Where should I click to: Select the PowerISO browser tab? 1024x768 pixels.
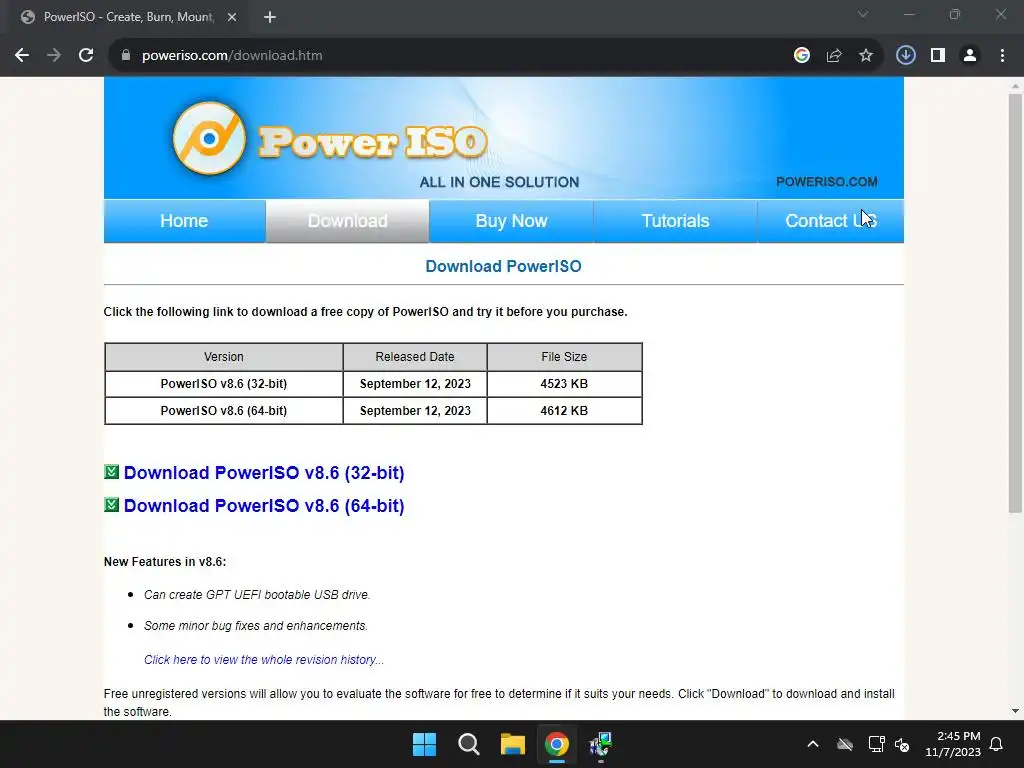coord(127,17)
